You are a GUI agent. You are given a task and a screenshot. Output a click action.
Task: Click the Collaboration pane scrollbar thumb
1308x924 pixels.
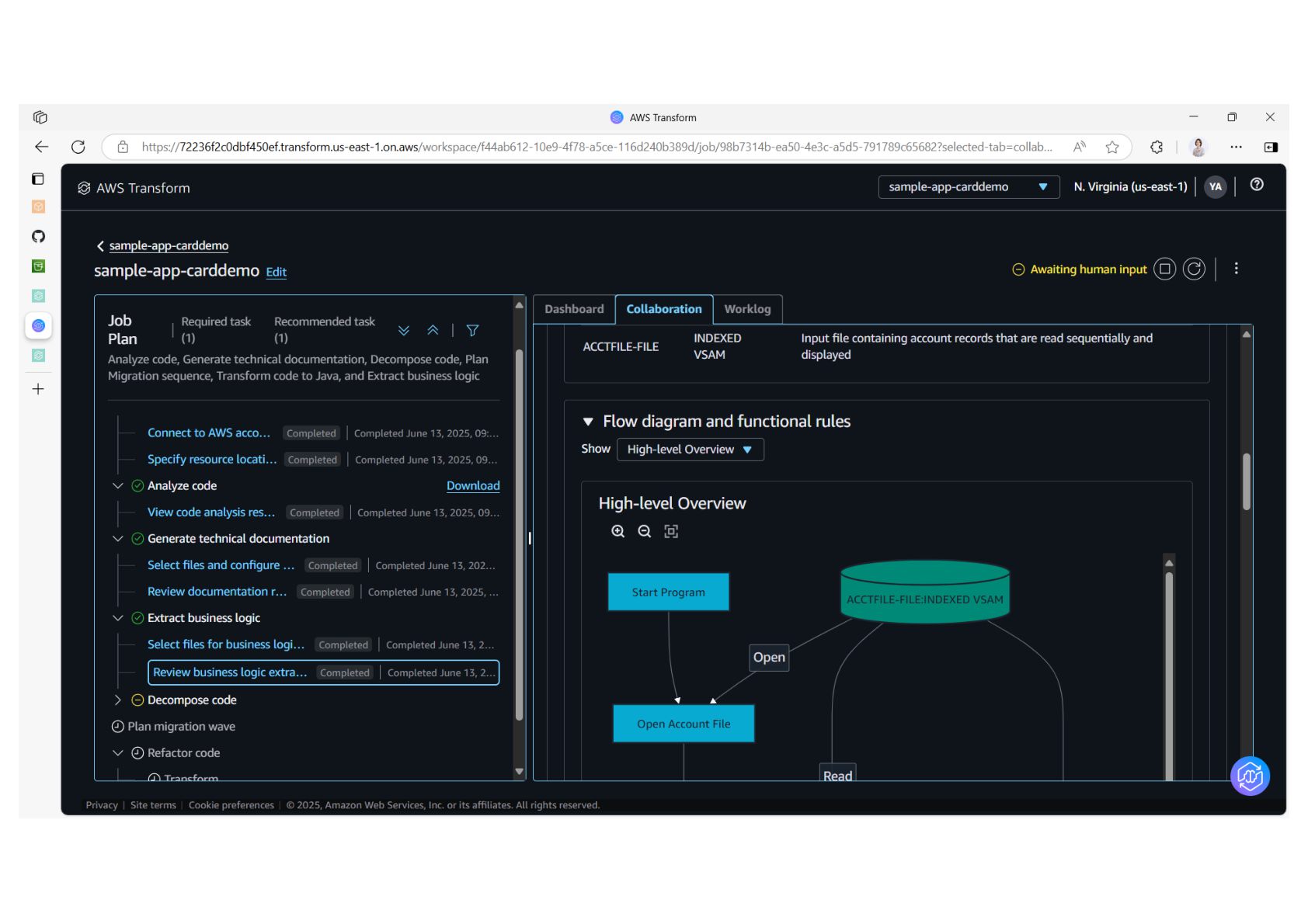1246,481
